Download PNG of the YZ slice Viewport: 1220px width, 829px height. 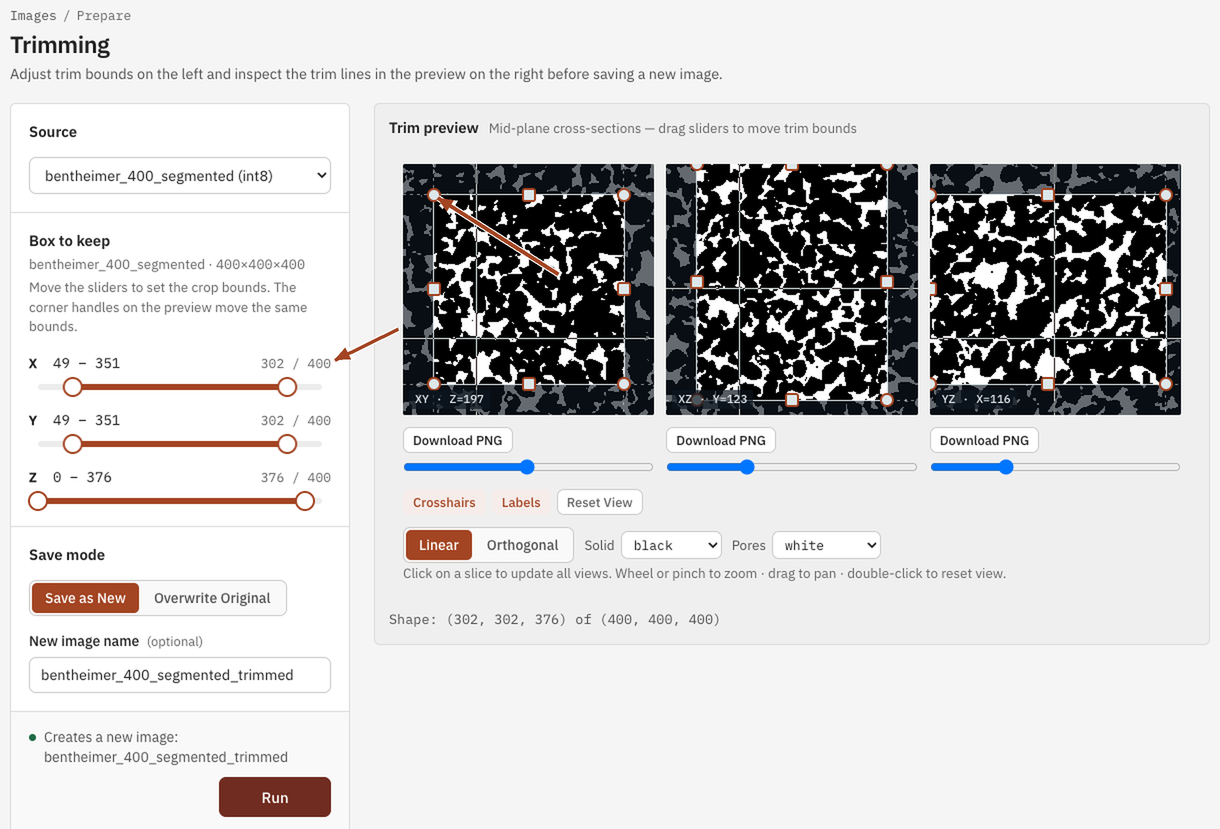tap(984, 440)
